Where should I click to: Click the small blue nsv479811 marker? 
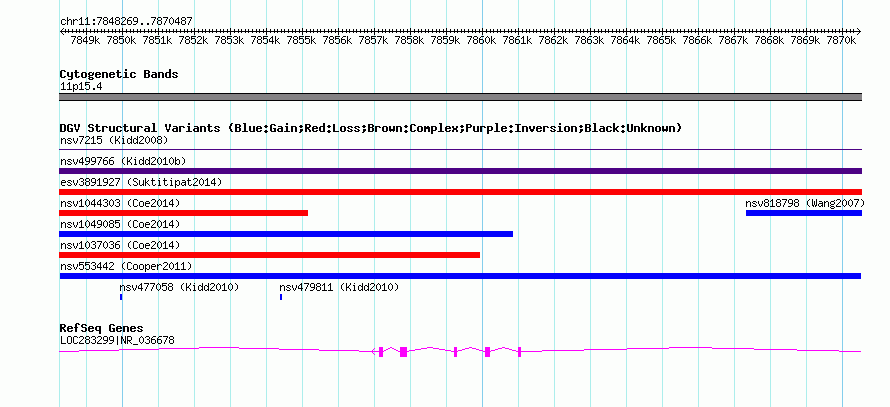click(281, 297)
